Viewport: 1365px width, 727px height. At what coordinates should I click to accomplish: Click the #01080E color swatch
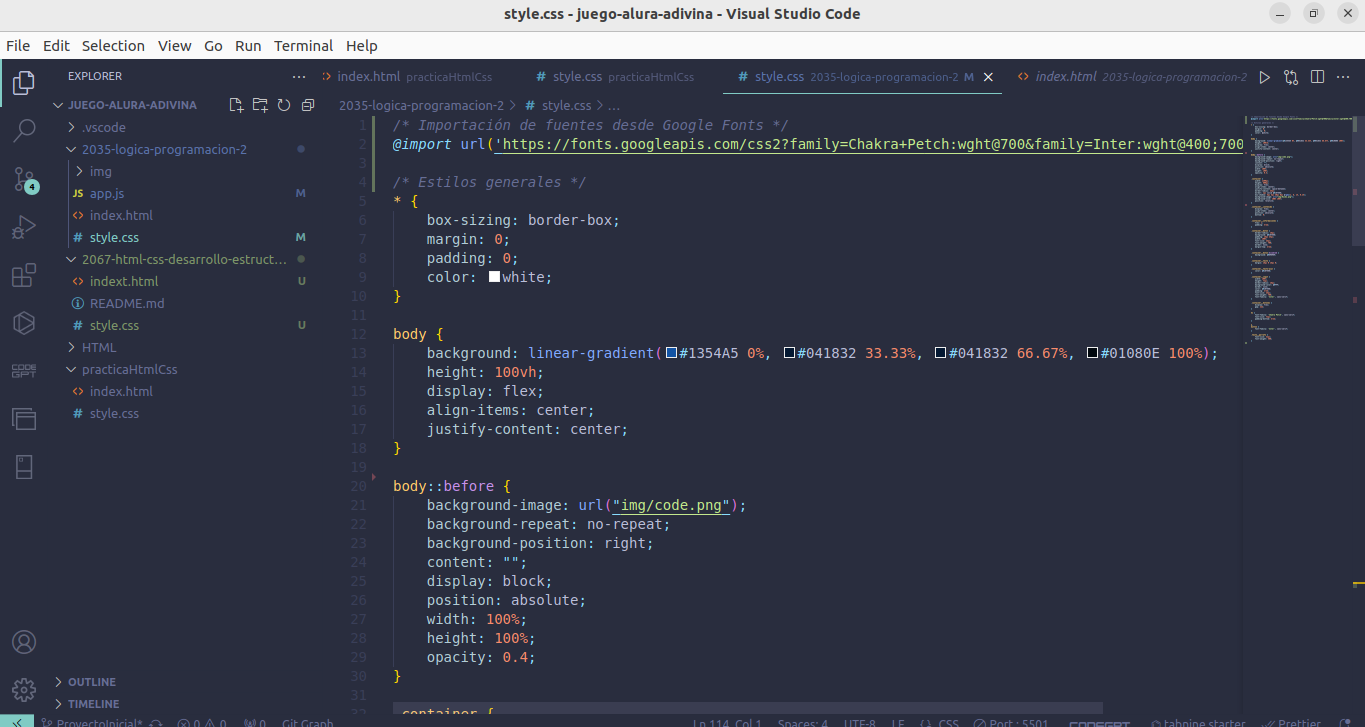tap(1093, 353)
